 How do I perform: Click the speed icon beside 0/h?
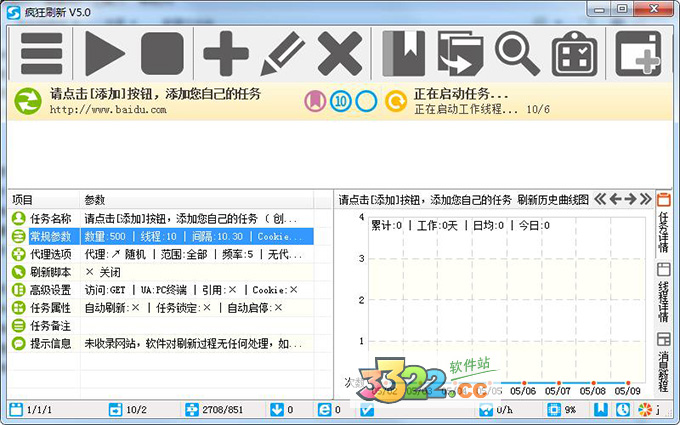[486, 409]
